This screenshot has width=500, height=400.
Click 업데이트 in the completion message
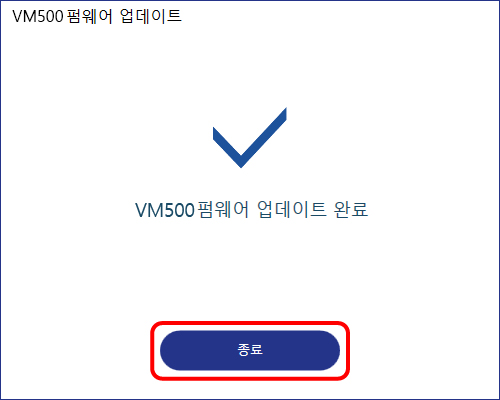point(292,210)
